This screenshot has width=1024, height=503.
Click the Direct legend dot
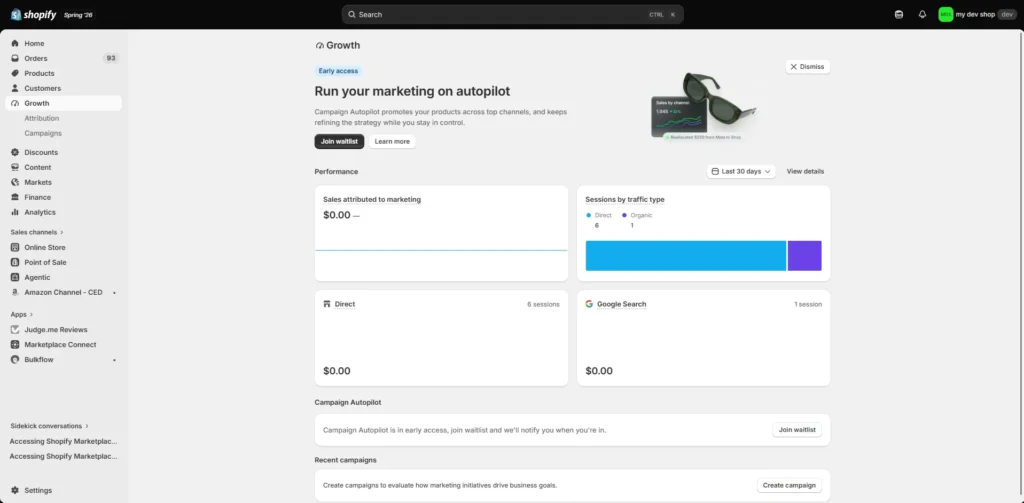click(588, 215)
